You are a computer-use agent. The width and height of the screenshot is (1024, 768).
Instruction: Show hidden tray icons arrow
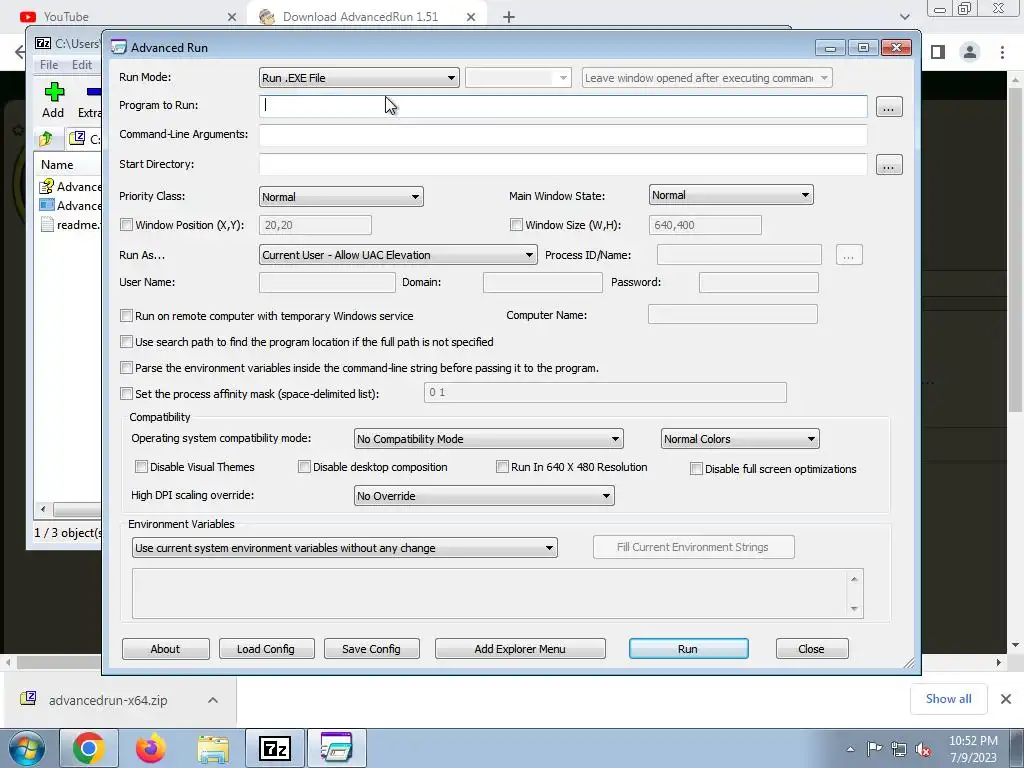pos(850,749)
